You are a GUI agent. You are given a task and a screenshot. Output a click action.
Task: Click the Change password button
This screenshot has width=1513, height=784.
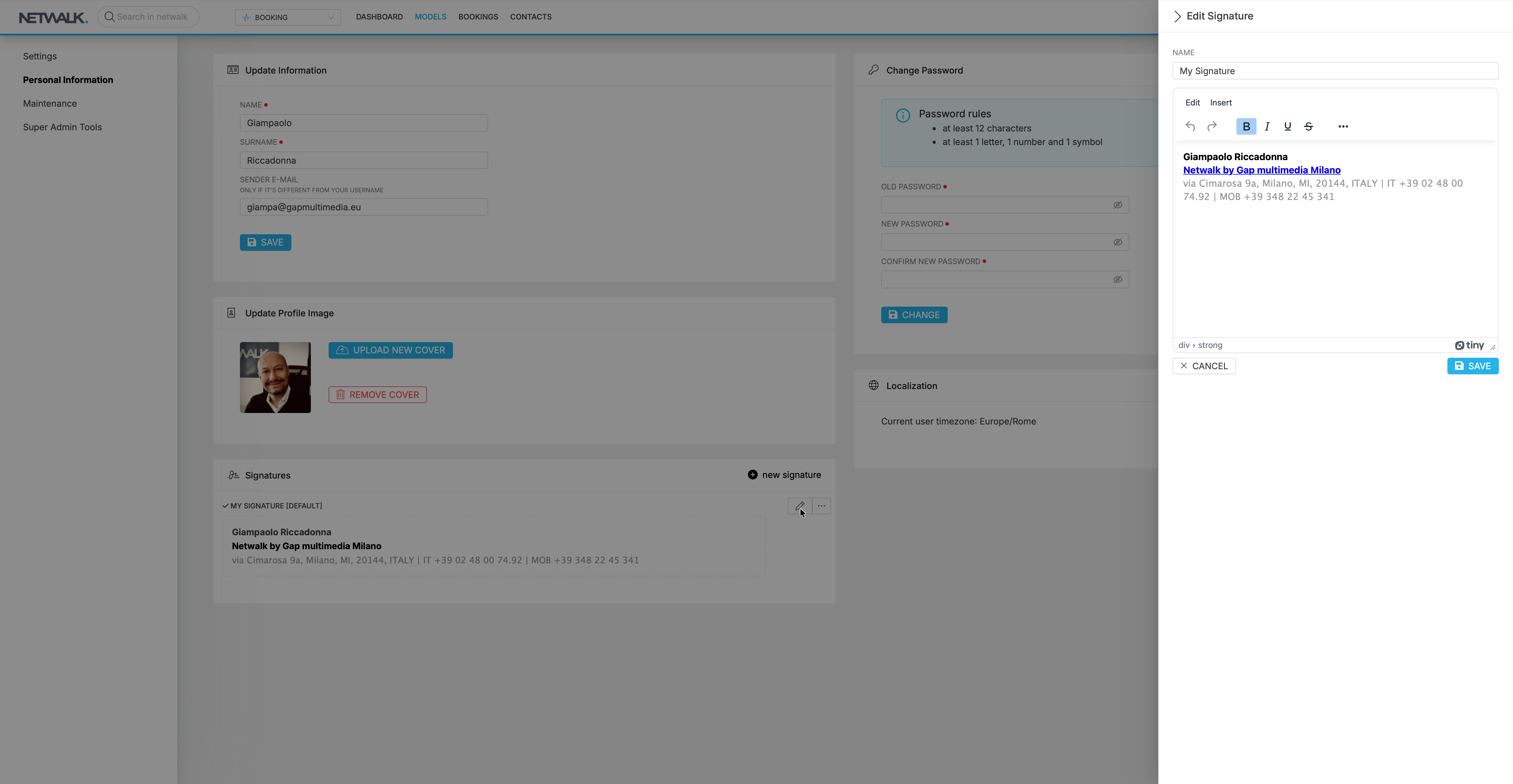[914, 315]
